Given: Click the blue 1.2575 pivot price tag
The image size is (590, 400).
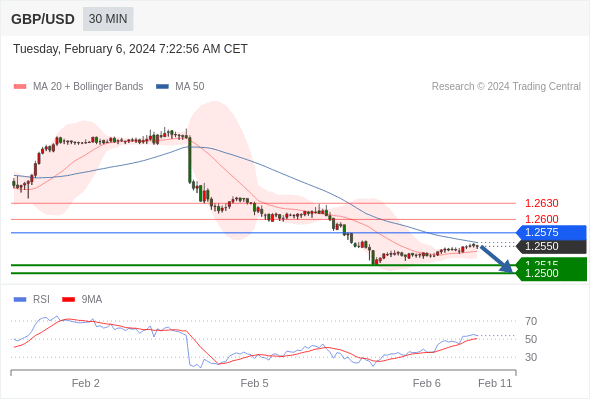Looking at the screenshot, I should 552,233.
